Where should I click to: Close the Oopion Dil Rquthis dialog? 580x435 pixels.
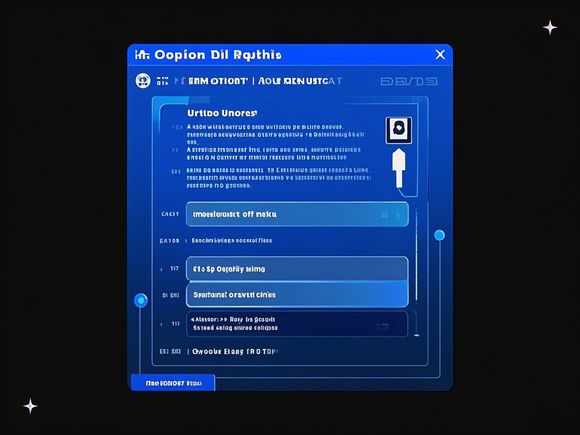pos(440,55)
